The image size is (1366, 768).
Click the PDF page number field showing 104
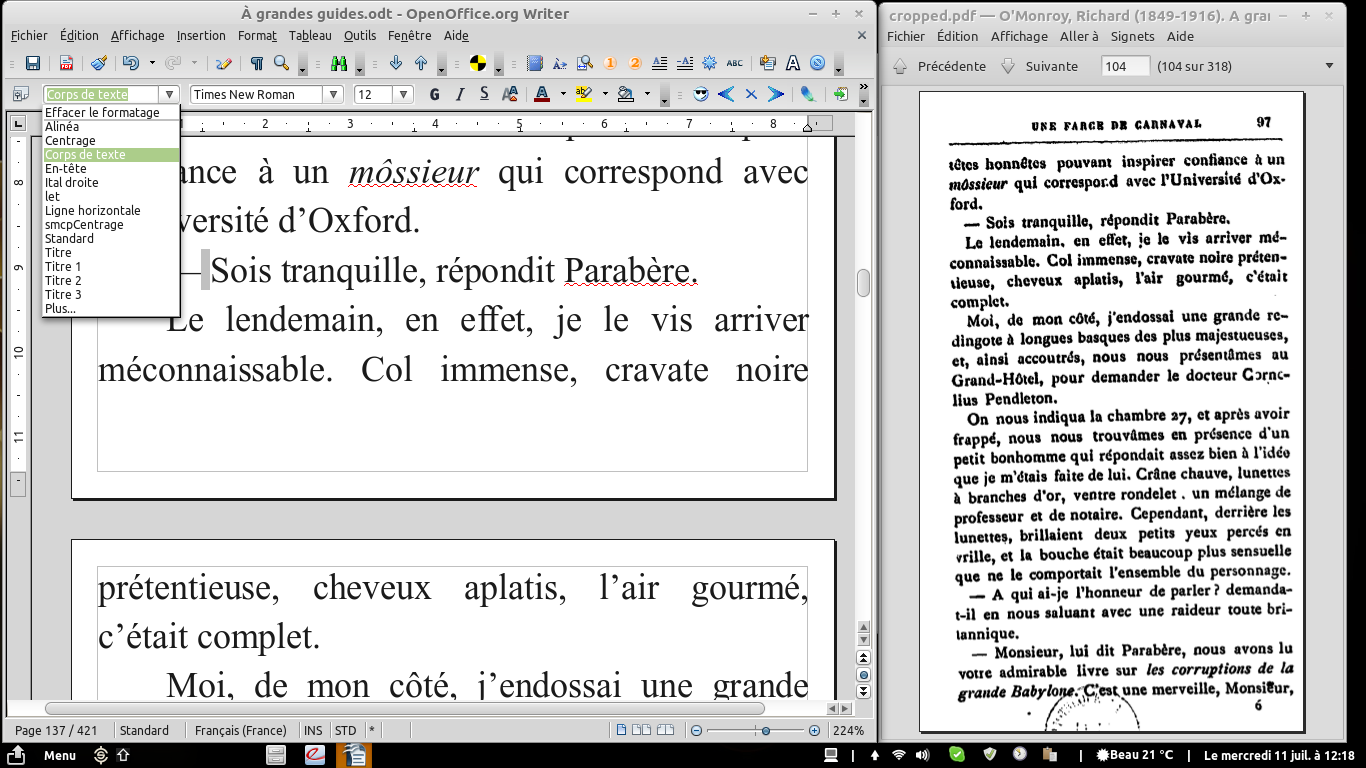pyautogui.click(x=1125, y=66)
